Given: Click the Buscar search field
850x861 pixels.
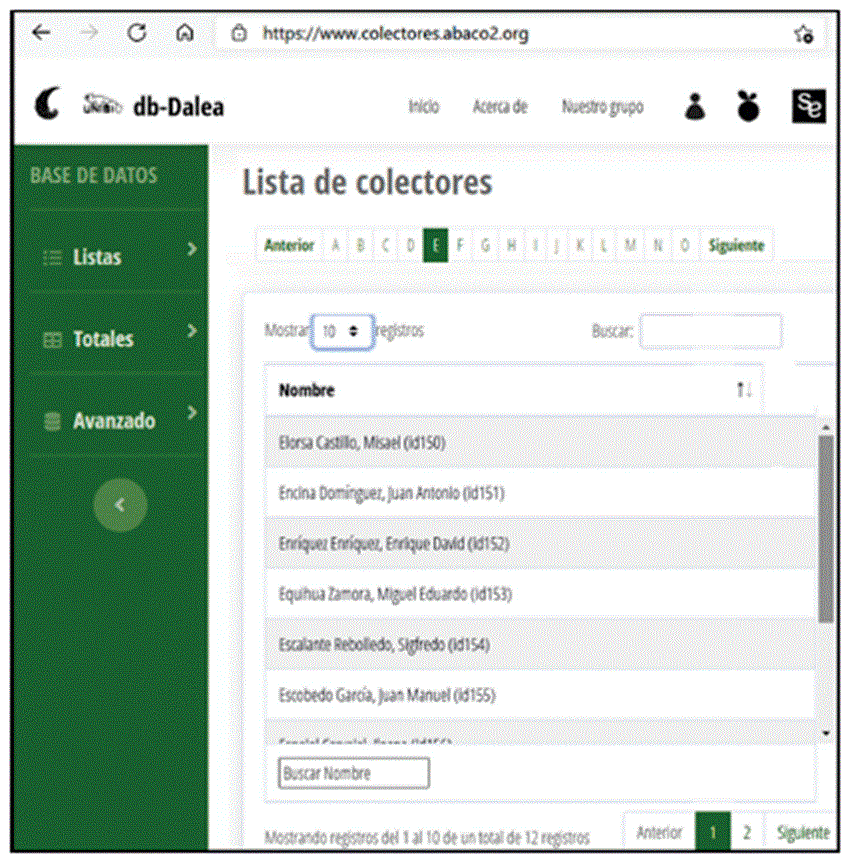Looking at the screenshot, I should [710, 331].
